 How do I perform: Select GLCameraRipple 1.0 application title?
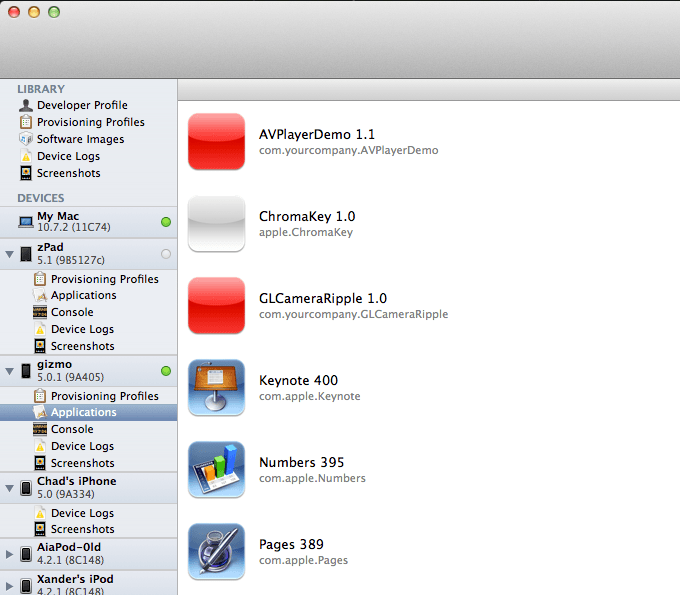coord(323,298)
